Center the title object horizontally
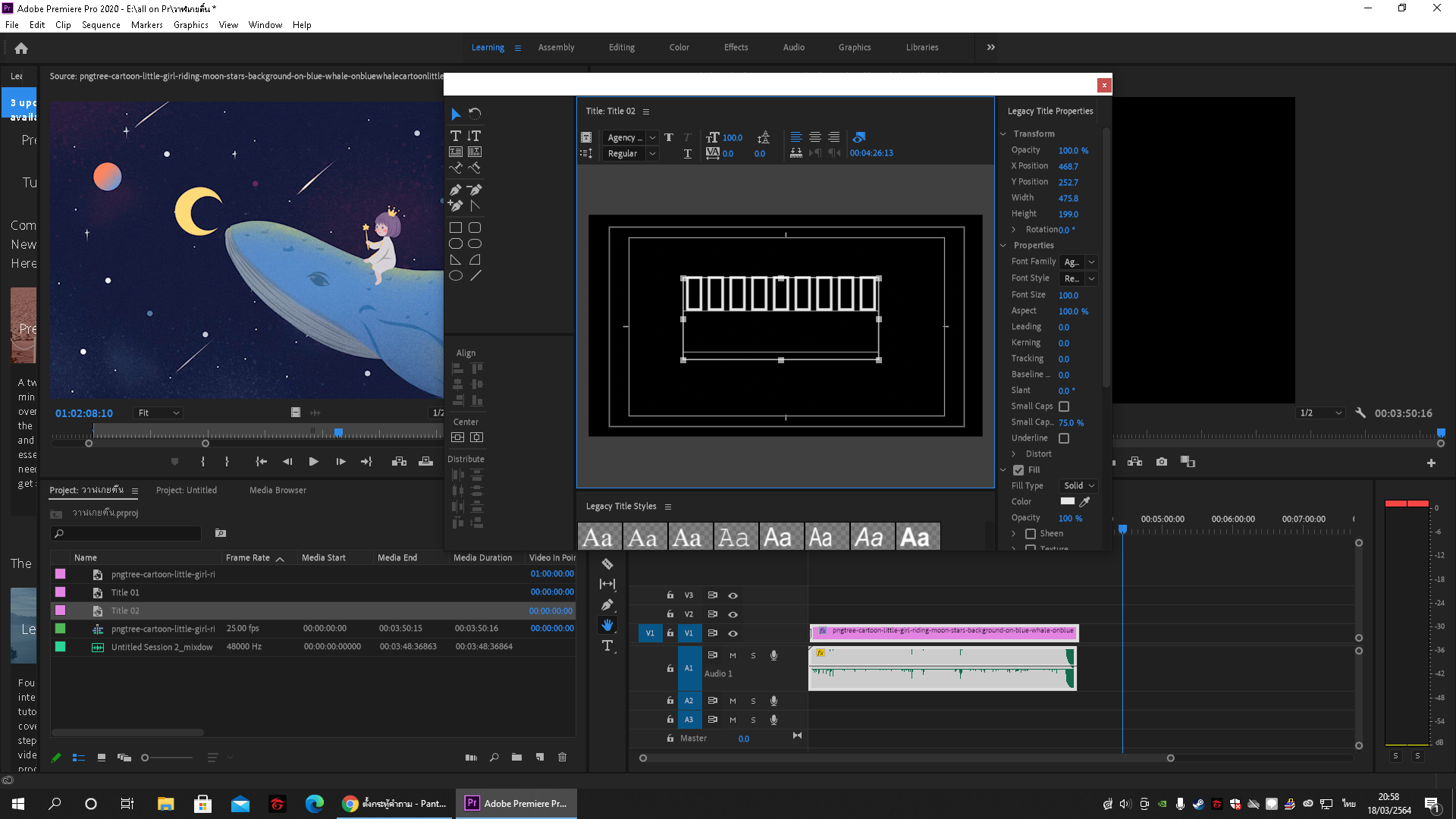 click(476, 438)
